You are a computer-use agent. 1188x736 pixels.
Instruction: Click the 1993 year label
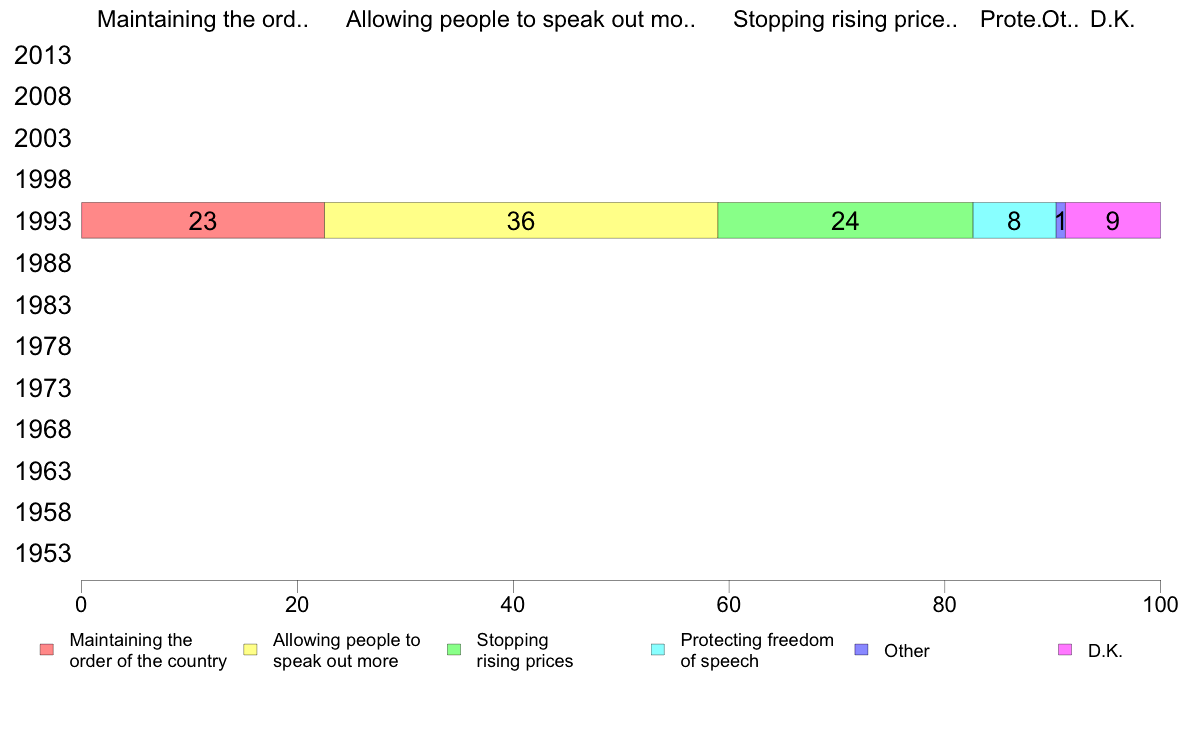click(43, 221)
